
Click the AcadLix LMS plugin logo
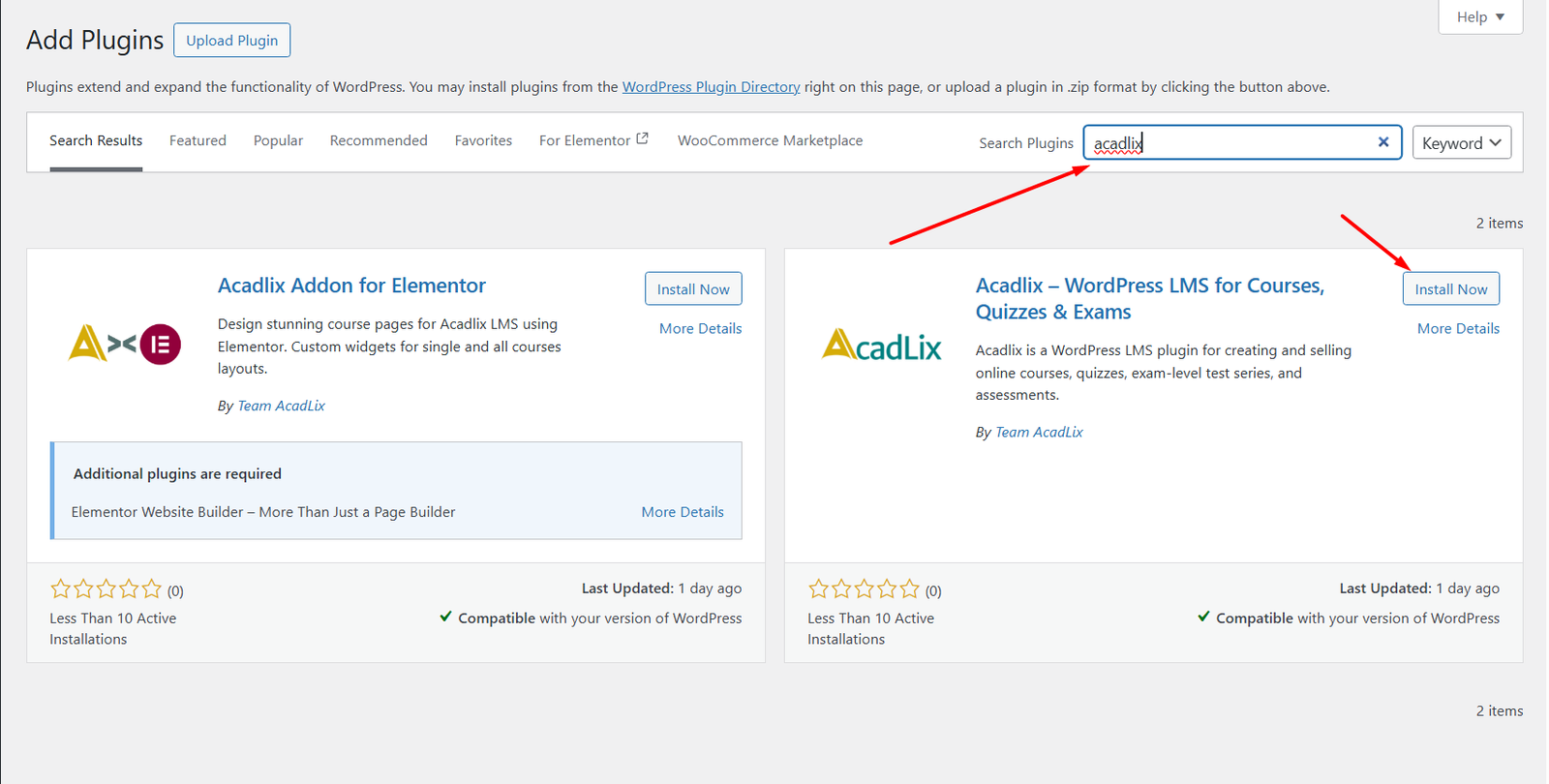pos(881,346)
